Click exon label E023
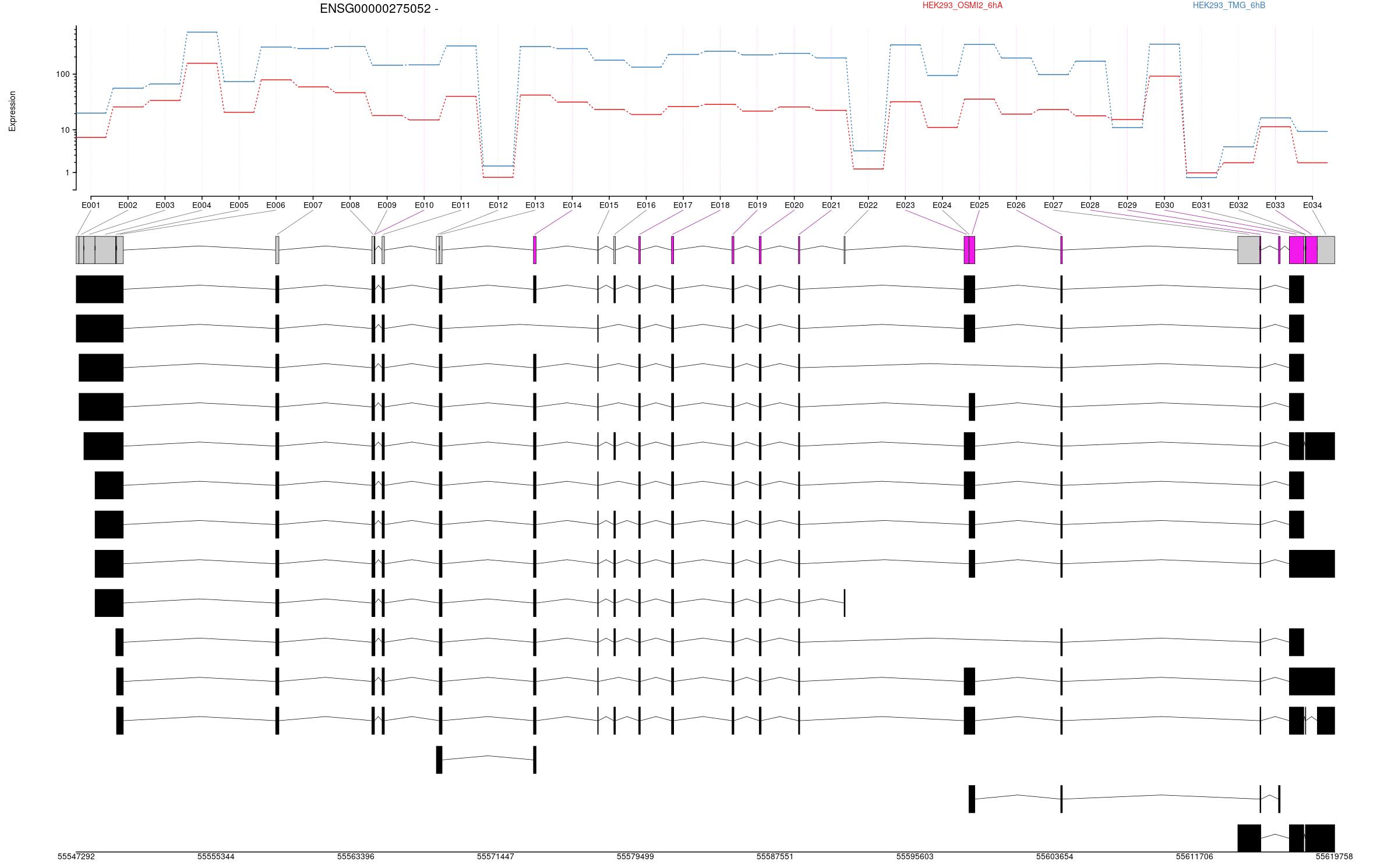The image size is (1398, 868). tap(905, 205)
